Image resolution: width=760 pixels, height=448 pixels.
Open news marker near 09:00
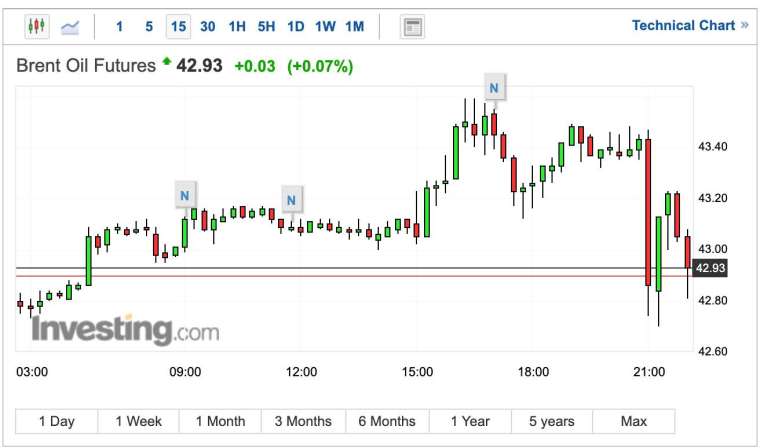point(185,195)
